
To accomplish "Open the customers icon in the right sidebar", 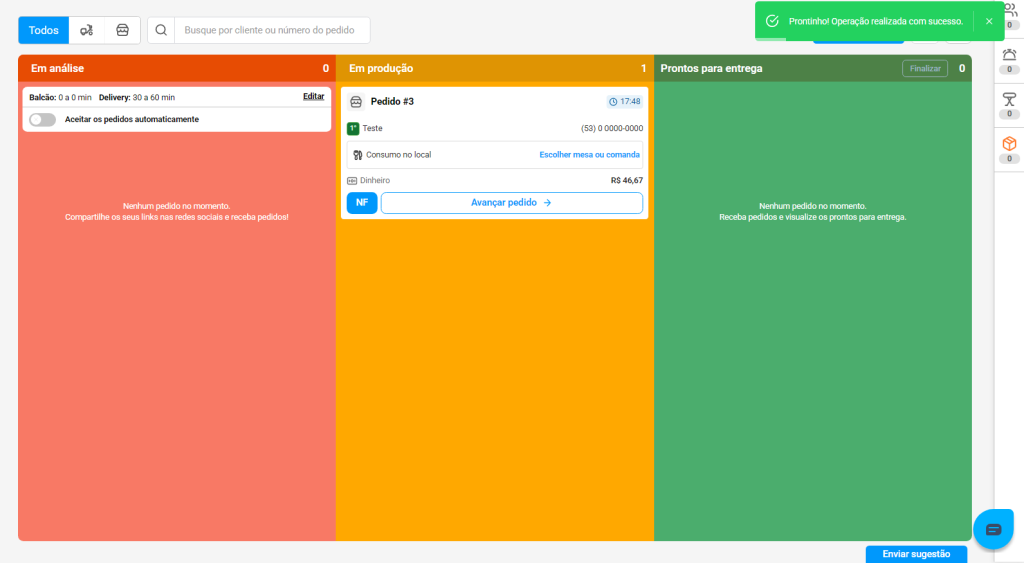I will 1009,10.
